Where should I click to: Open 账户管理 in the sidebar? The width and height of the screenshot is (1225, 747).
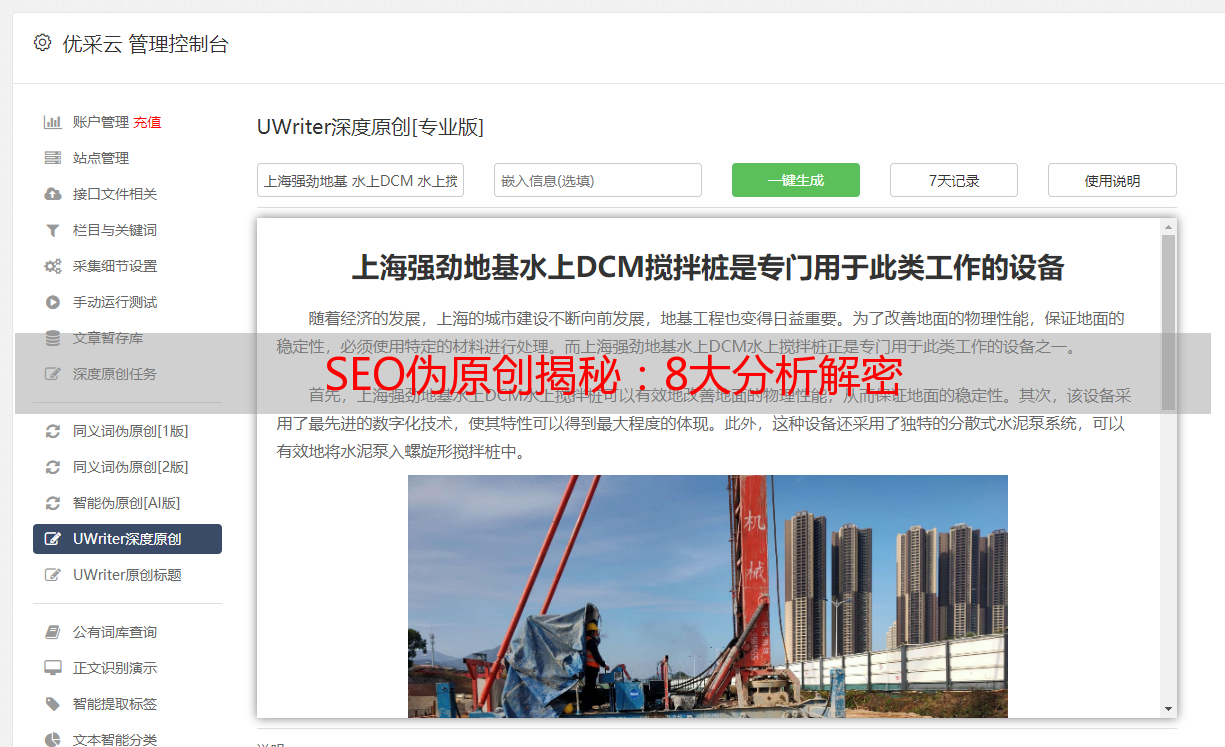point(101,122)
